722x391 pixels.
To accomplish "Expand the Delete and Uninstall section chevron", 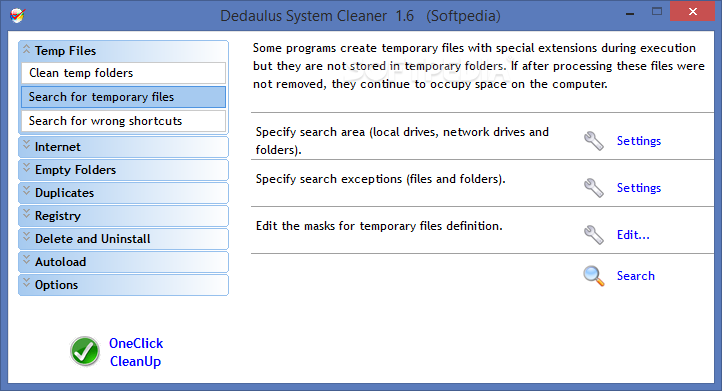I will pyautogui.click(x=27, y=238).
